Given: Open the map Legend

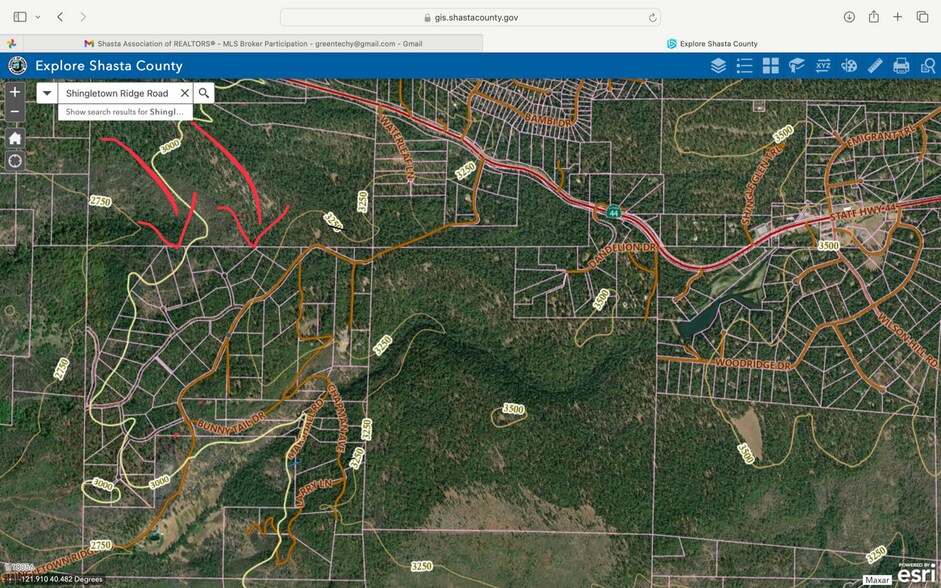Looking at the screenshot, I should point(744,65).
